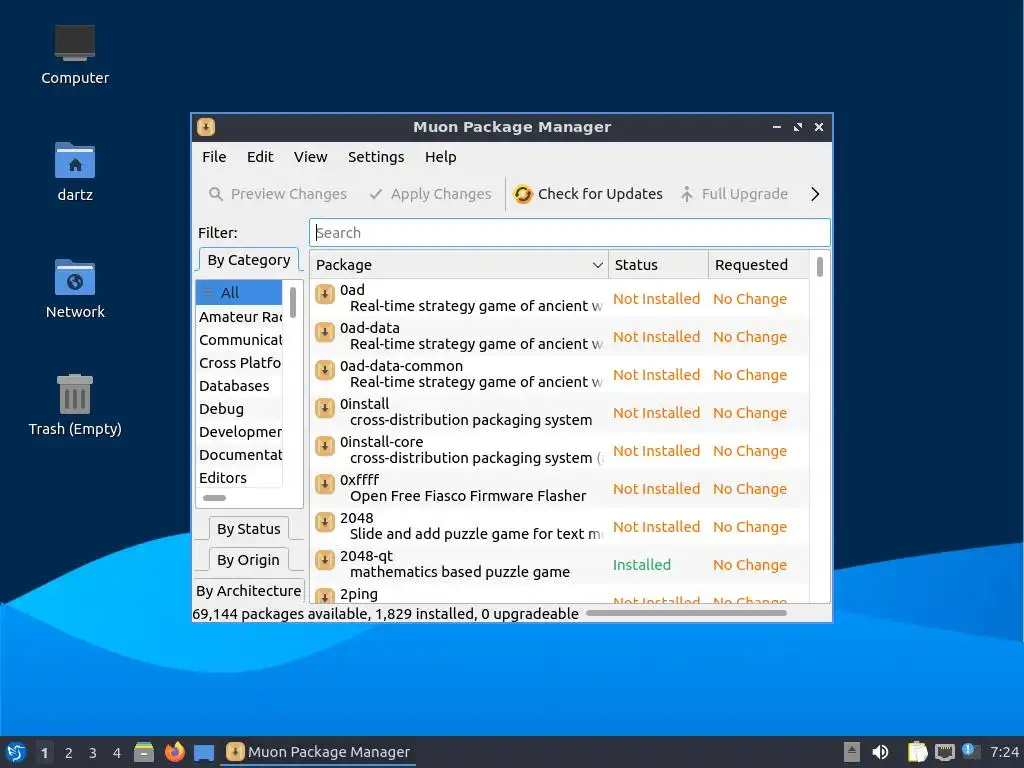1024x768 pixels.
Task: Click the 0install-core package icon
Action: click(325, 446)
